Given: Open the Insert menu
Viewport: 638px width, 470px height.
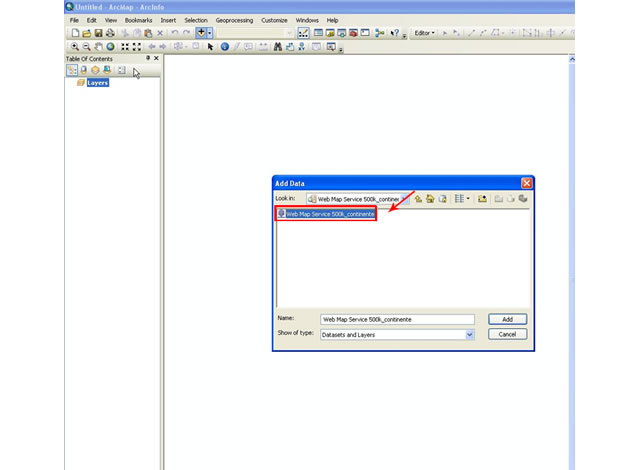Looking at the screenshot, I should tap(168, 20).
